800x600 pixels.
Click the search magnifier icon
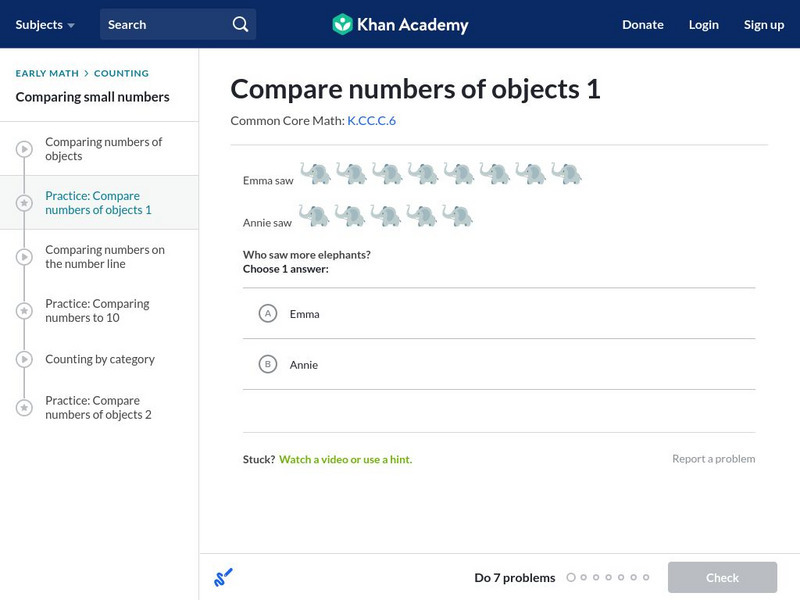click(240, 24)
